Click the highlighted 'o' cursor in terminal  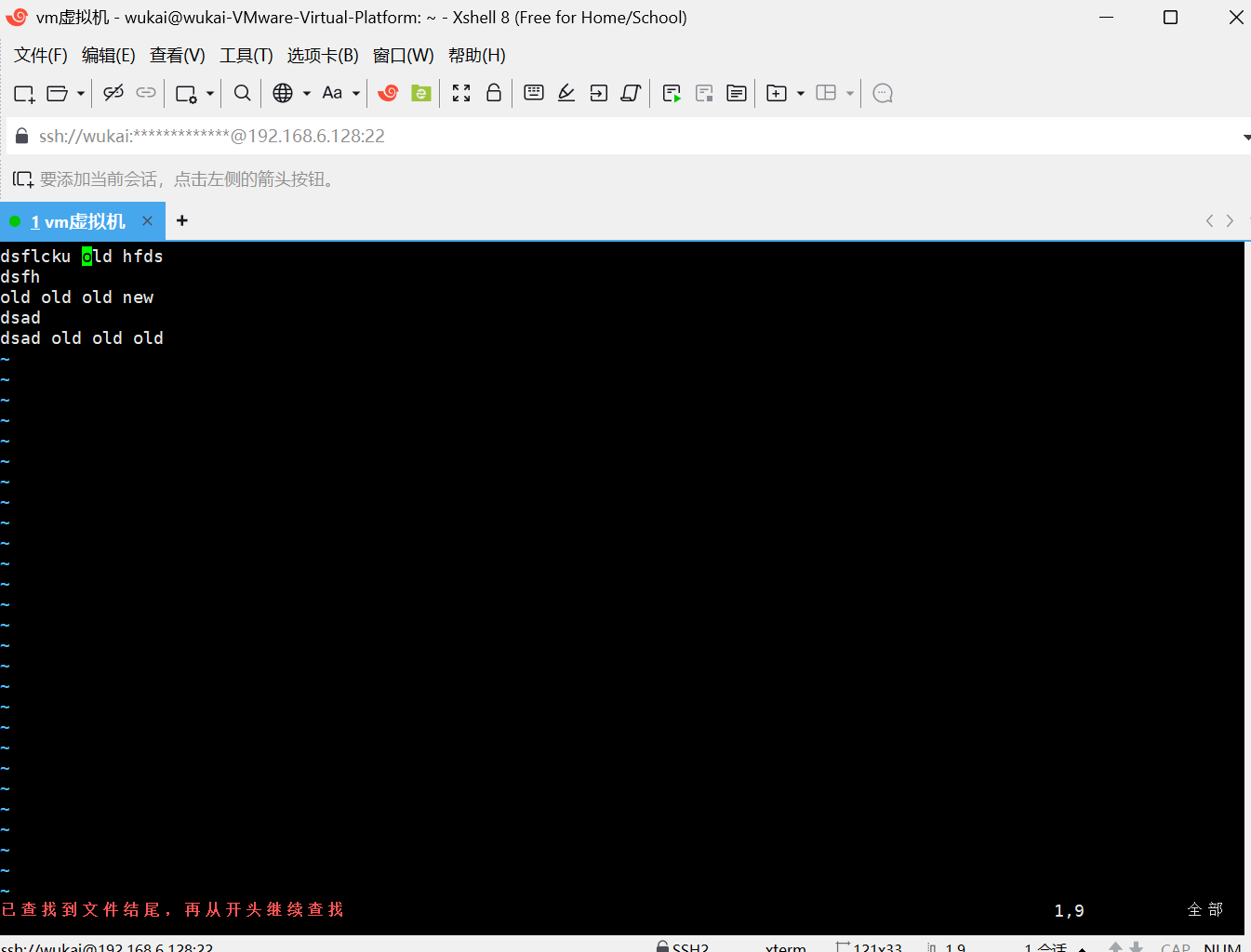[x=87, y=257]
